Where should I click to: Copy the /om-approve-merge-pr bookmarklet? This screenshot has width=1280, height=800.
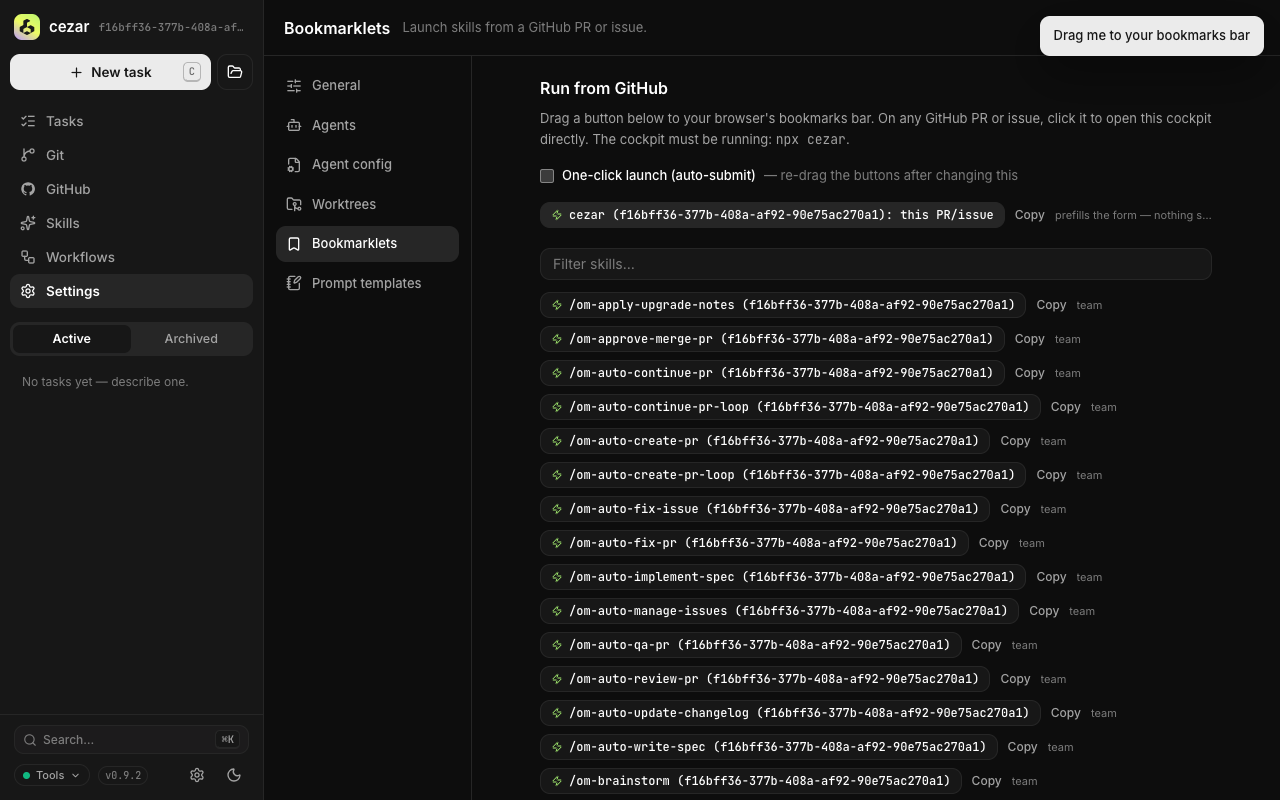click(x=1029, y=339)
